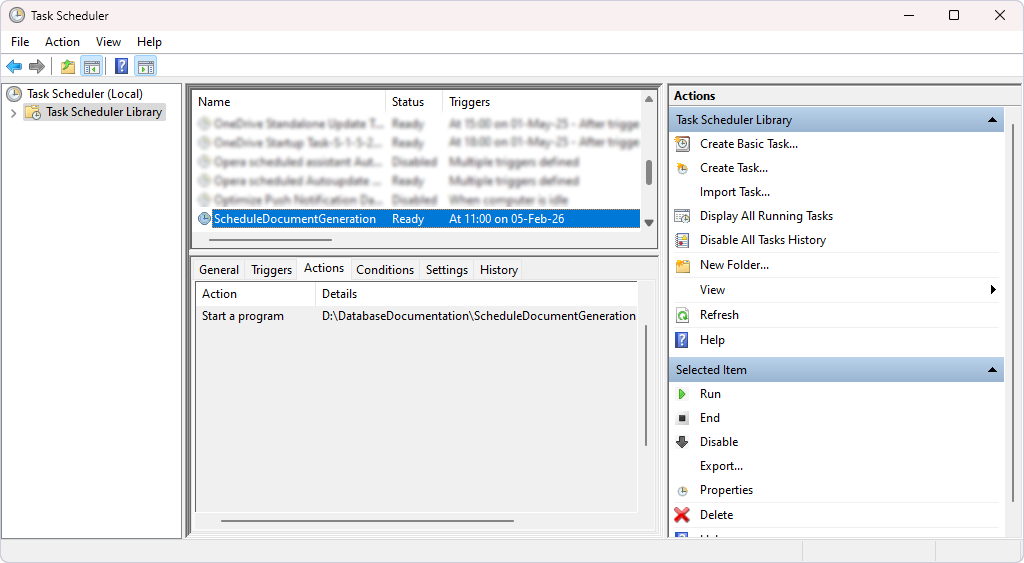Viewport: 1024px width, 563px height.
Task: Click the Task Scheduler (Local) clock icon
Action: (x=14, y=94)
